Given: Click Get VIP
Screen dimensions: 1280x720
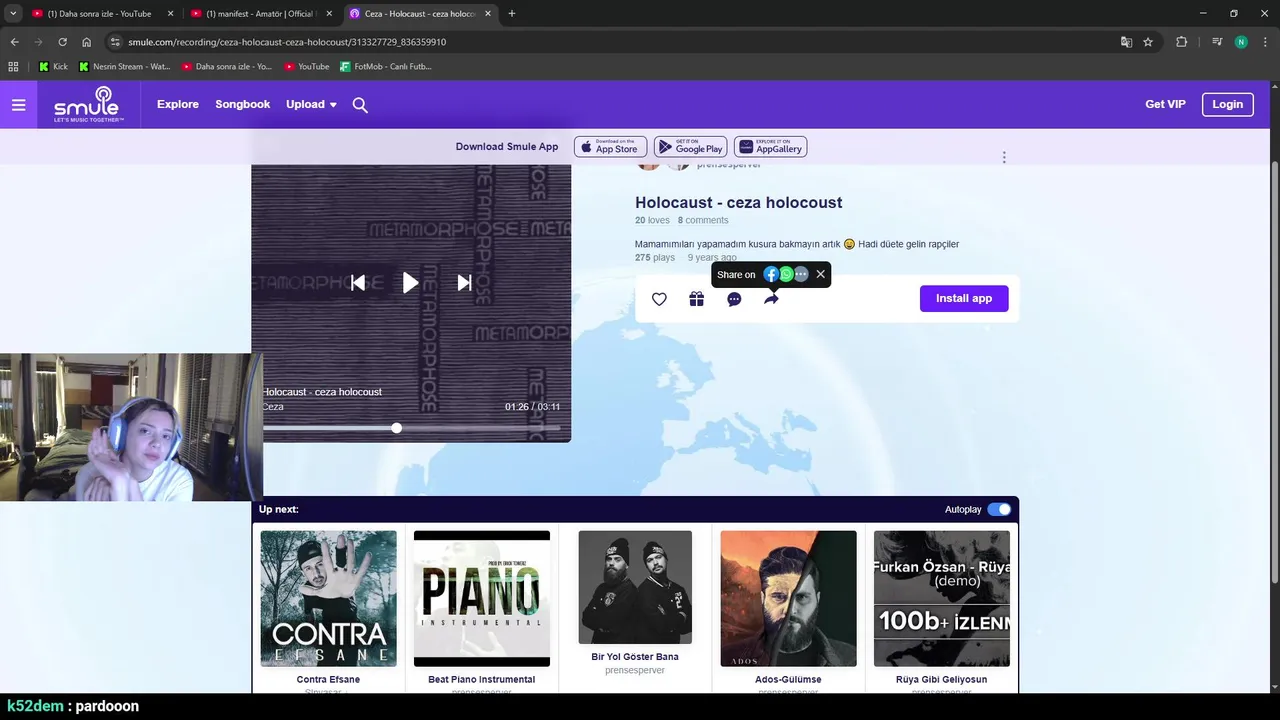Looking at the screenshot, I should pyautogui.click(x=1165, y=104).
